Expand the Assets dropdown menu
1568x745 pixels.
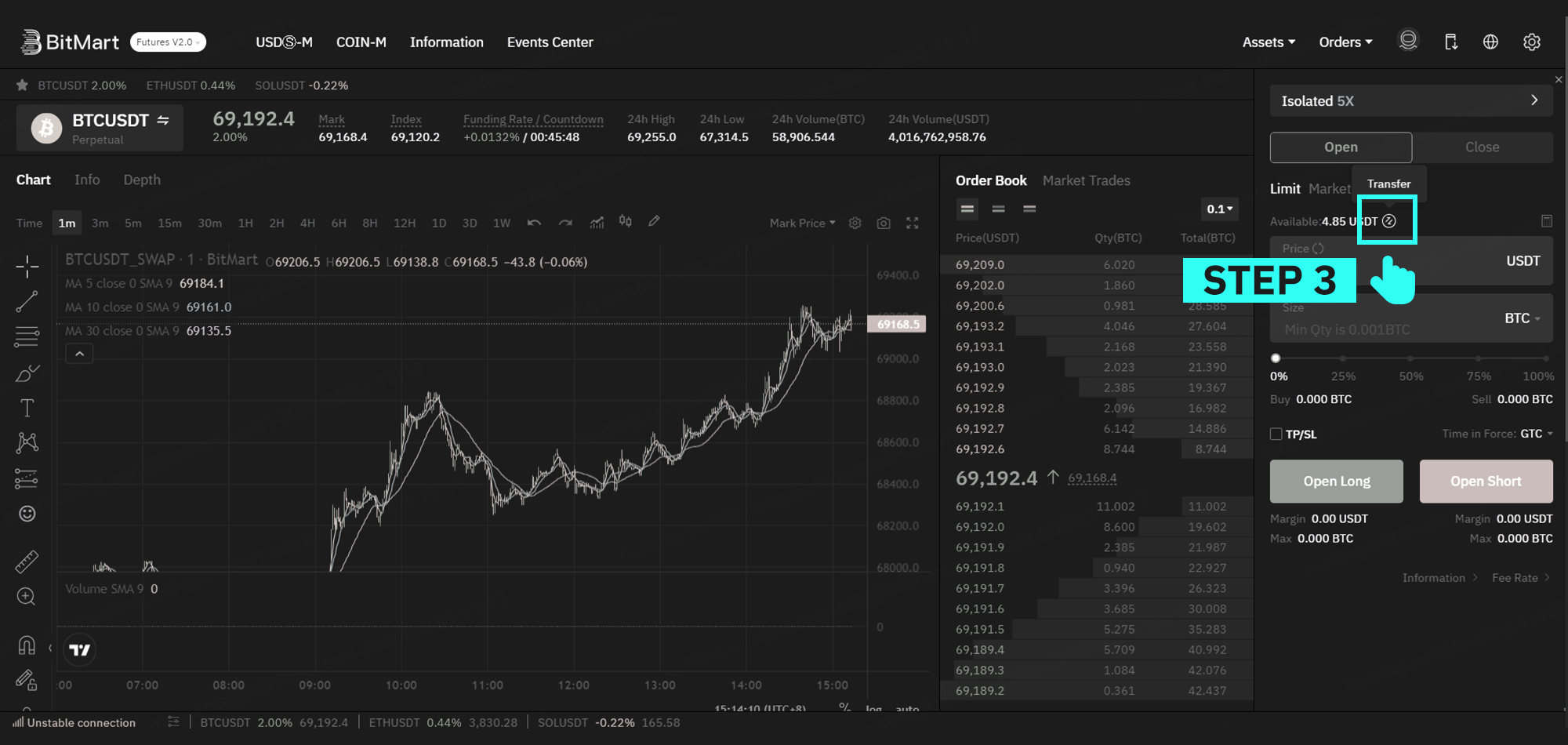coord(1268,42)
